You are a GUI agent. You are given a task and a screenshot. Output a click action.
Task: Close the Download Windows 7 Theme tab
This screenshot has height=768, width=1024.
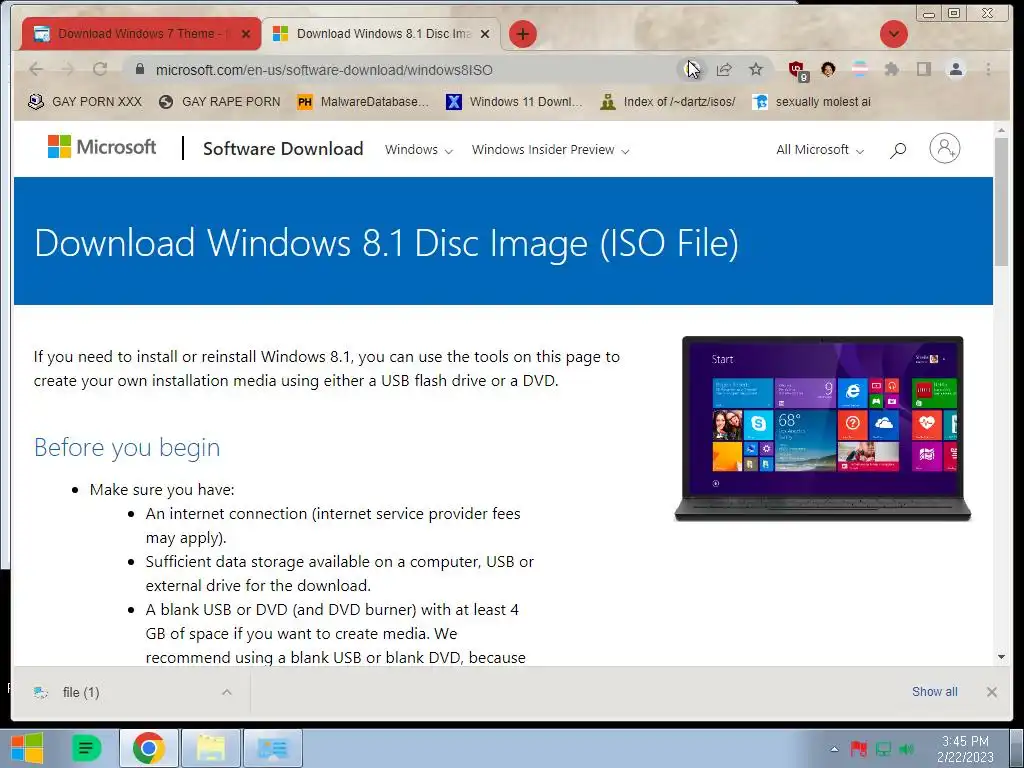pos(246,34)
